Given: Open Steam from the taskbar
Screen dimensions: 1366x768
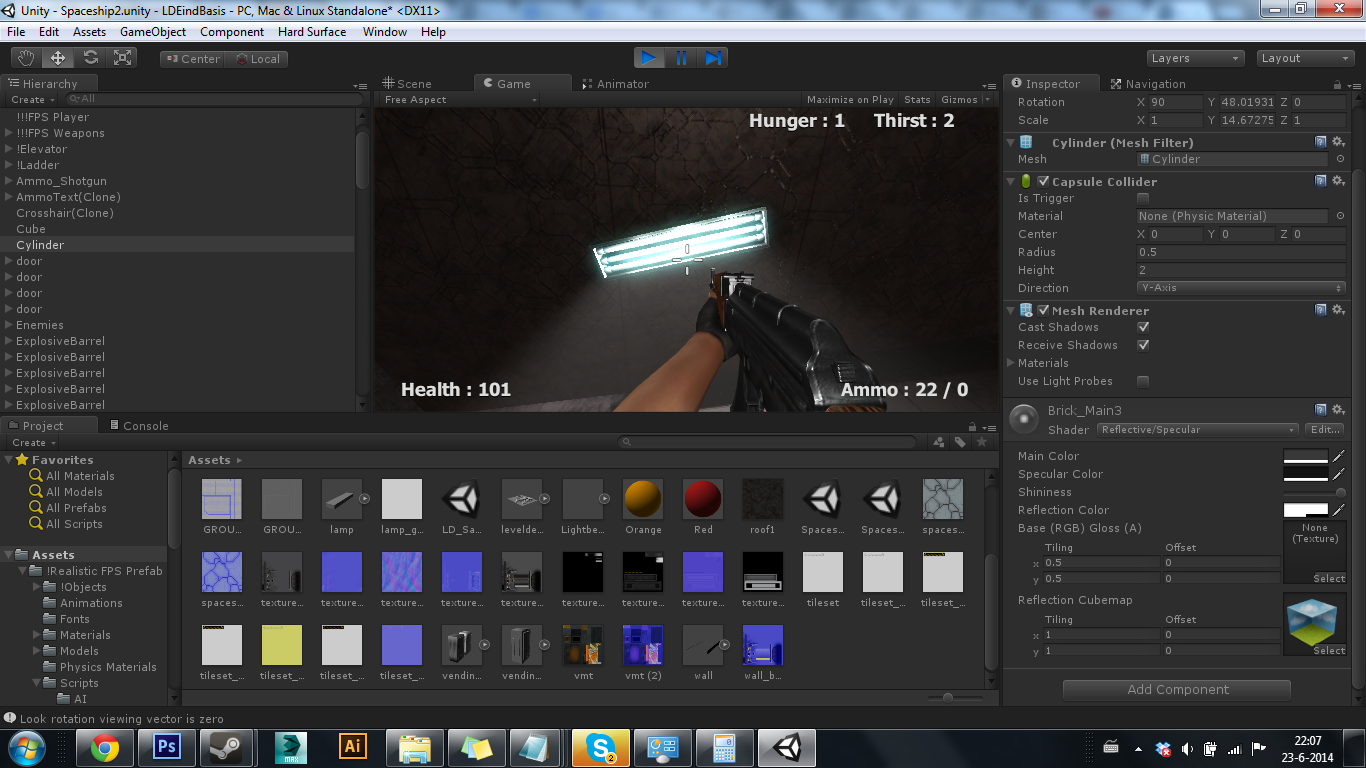Looking at the screenshot, I should [227, 747].
